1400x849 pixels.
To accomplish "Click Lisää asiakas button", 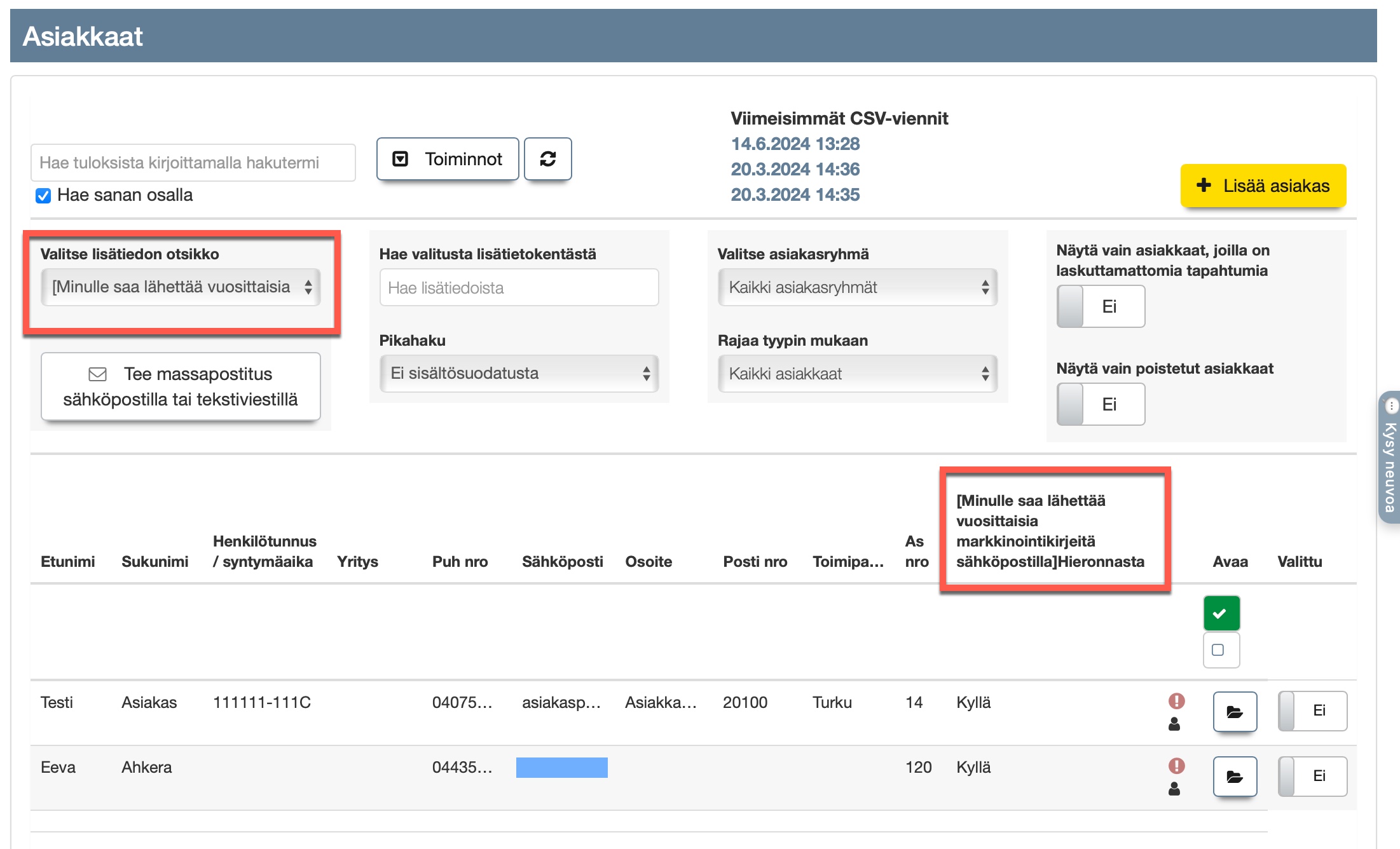I will (1263, 186).
